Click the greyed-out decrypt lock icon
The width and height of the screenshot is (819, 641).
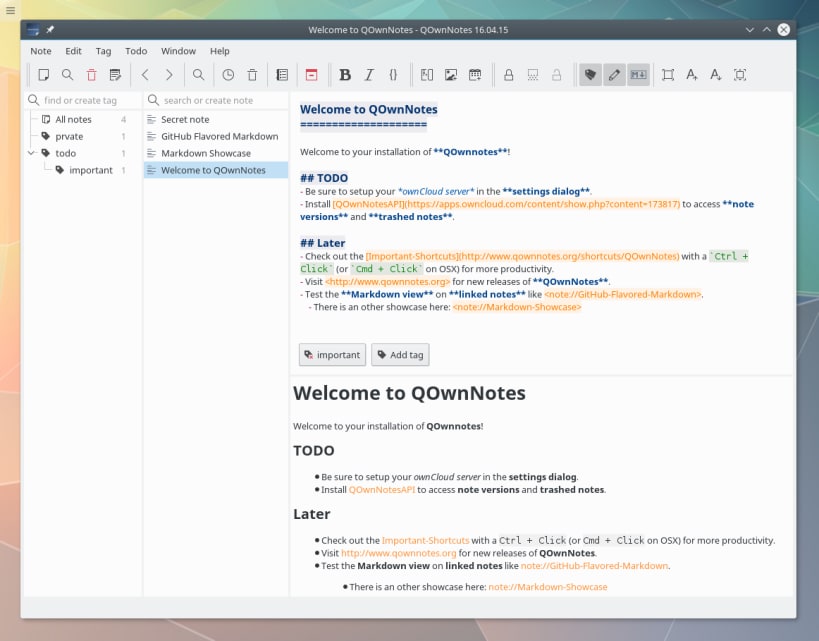tap(557, 75)
